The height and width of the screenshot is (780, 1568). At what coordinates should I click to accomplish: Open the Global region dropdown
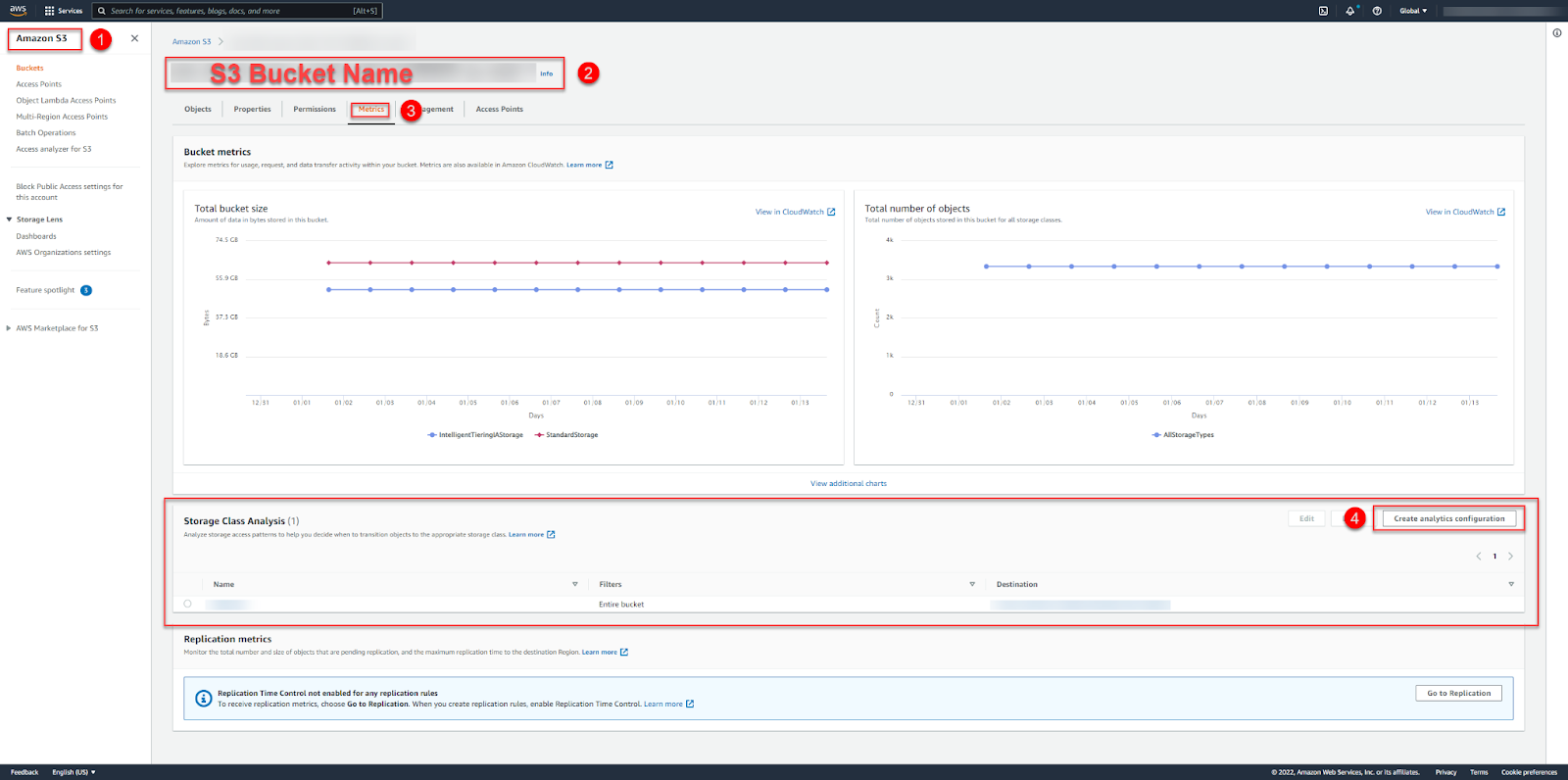[1413, 11]
